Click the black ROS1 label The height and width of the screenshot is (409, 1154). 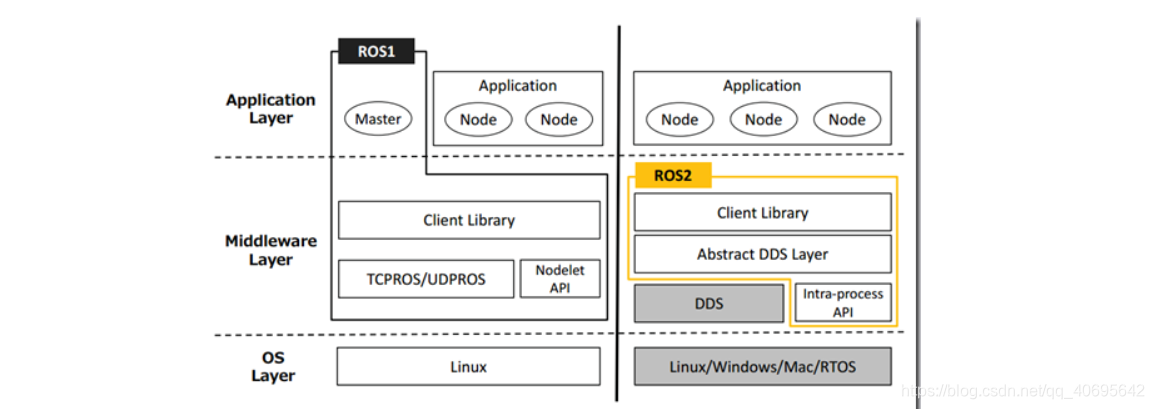[376, 51]
